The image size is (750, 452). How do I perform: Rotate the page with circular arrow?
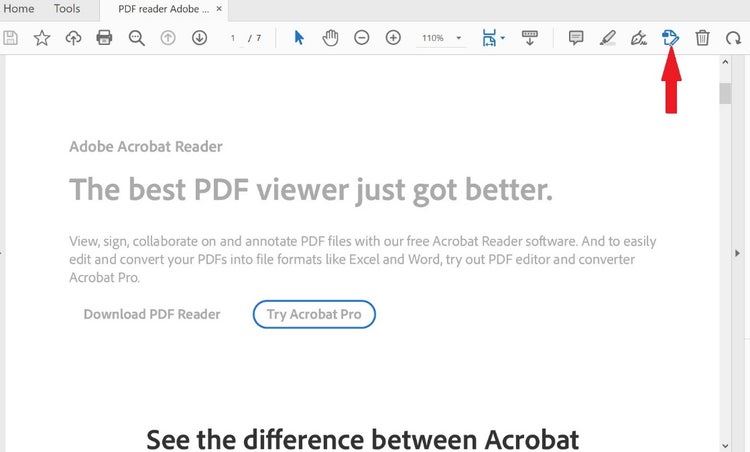733,38
